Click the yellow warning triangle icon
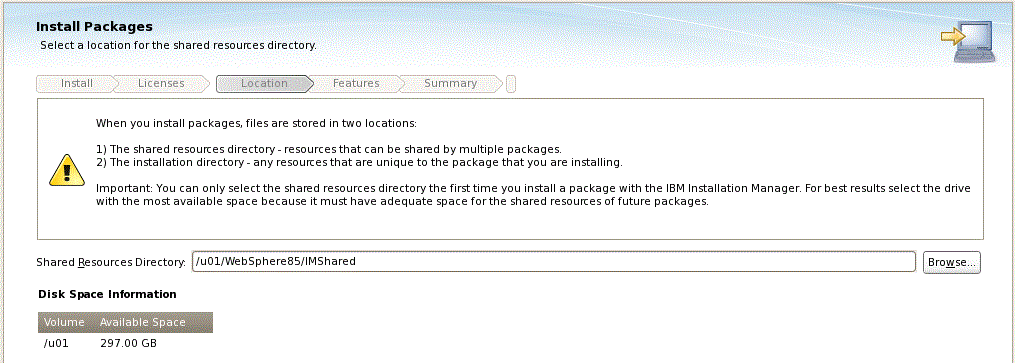The width and height of the screenshot is (1015, 363). tap(67, 170)
